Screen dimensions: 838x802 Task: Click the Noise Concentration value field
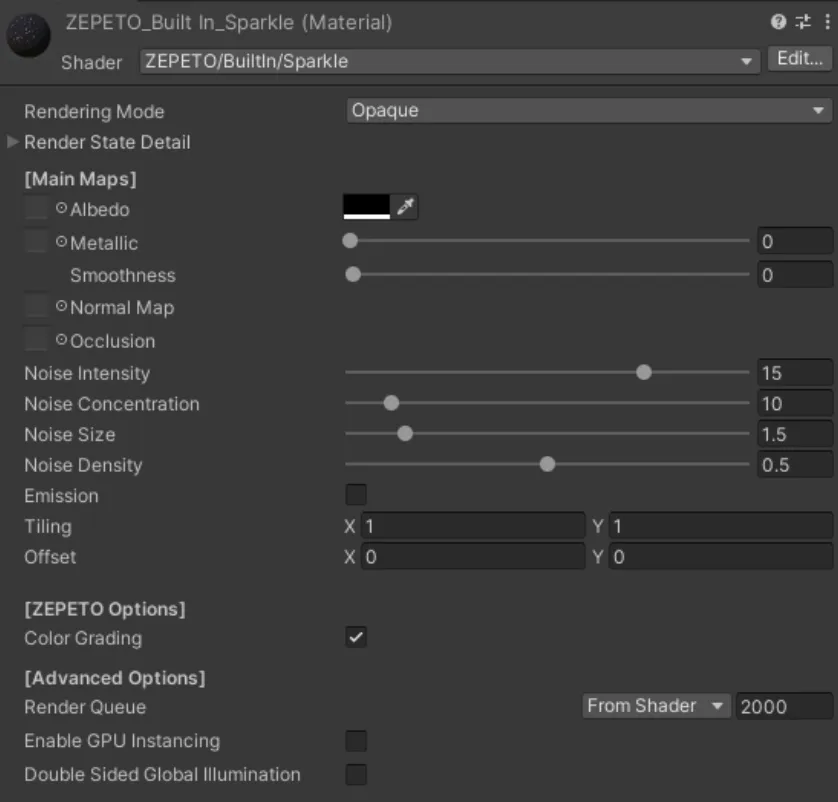pyautogui.click(x=795, y=403)
